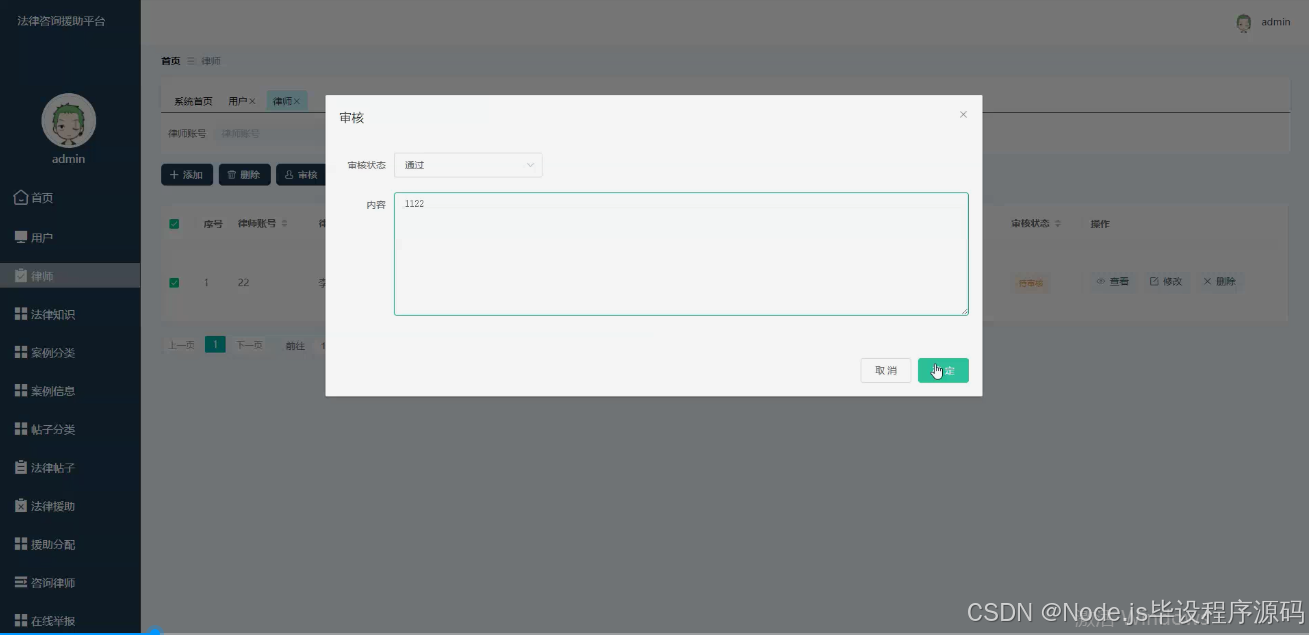Click the top-right admin avatar icon
Screen dimensions: 1309x635
pos(1244,22)
